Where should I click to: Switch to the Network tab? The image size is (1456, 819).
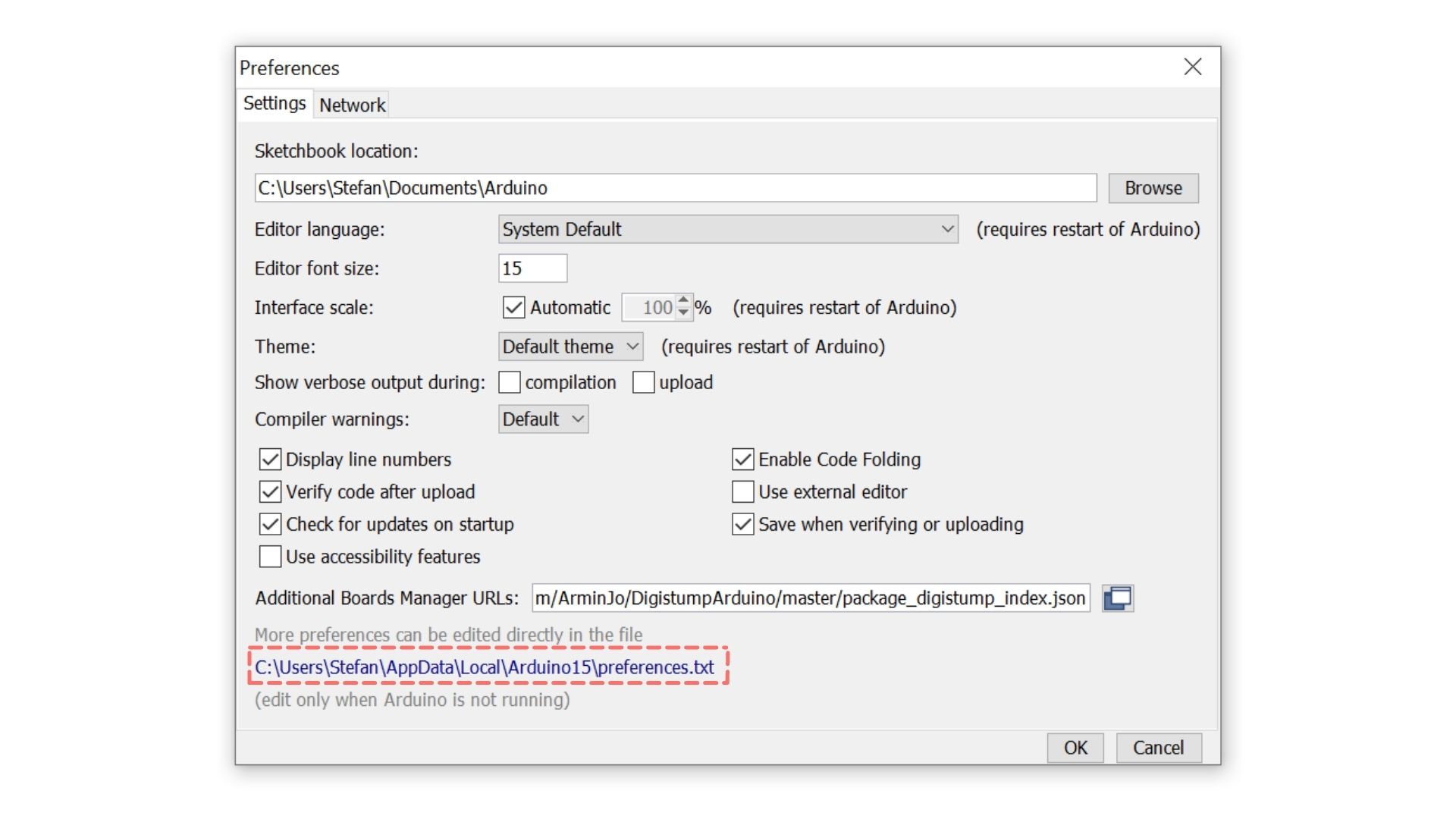352,105
